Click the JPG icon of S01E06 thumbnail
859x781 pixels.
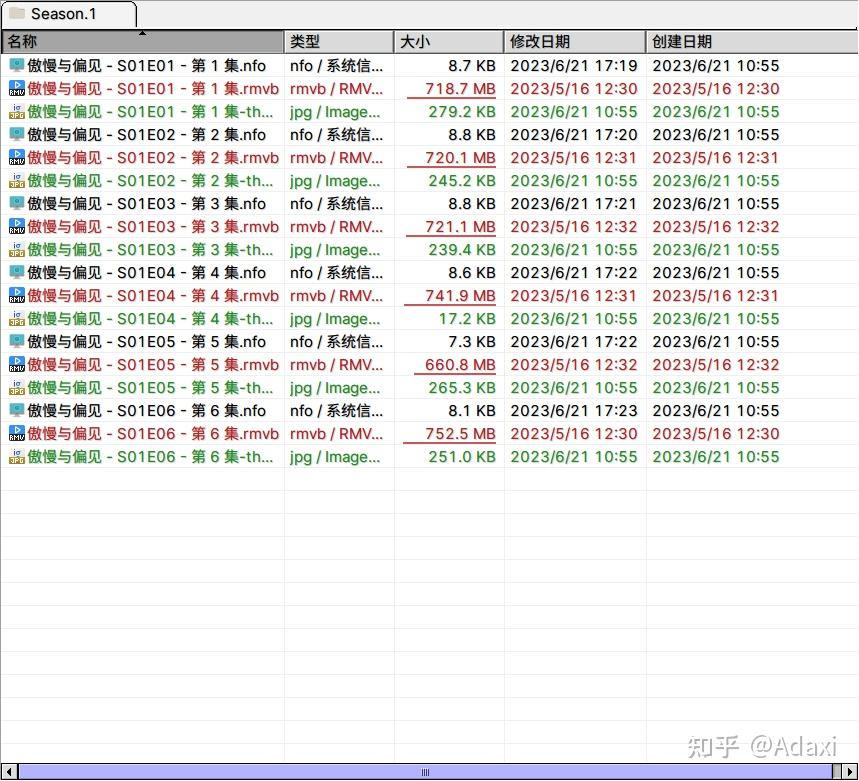tap(17, 457)
